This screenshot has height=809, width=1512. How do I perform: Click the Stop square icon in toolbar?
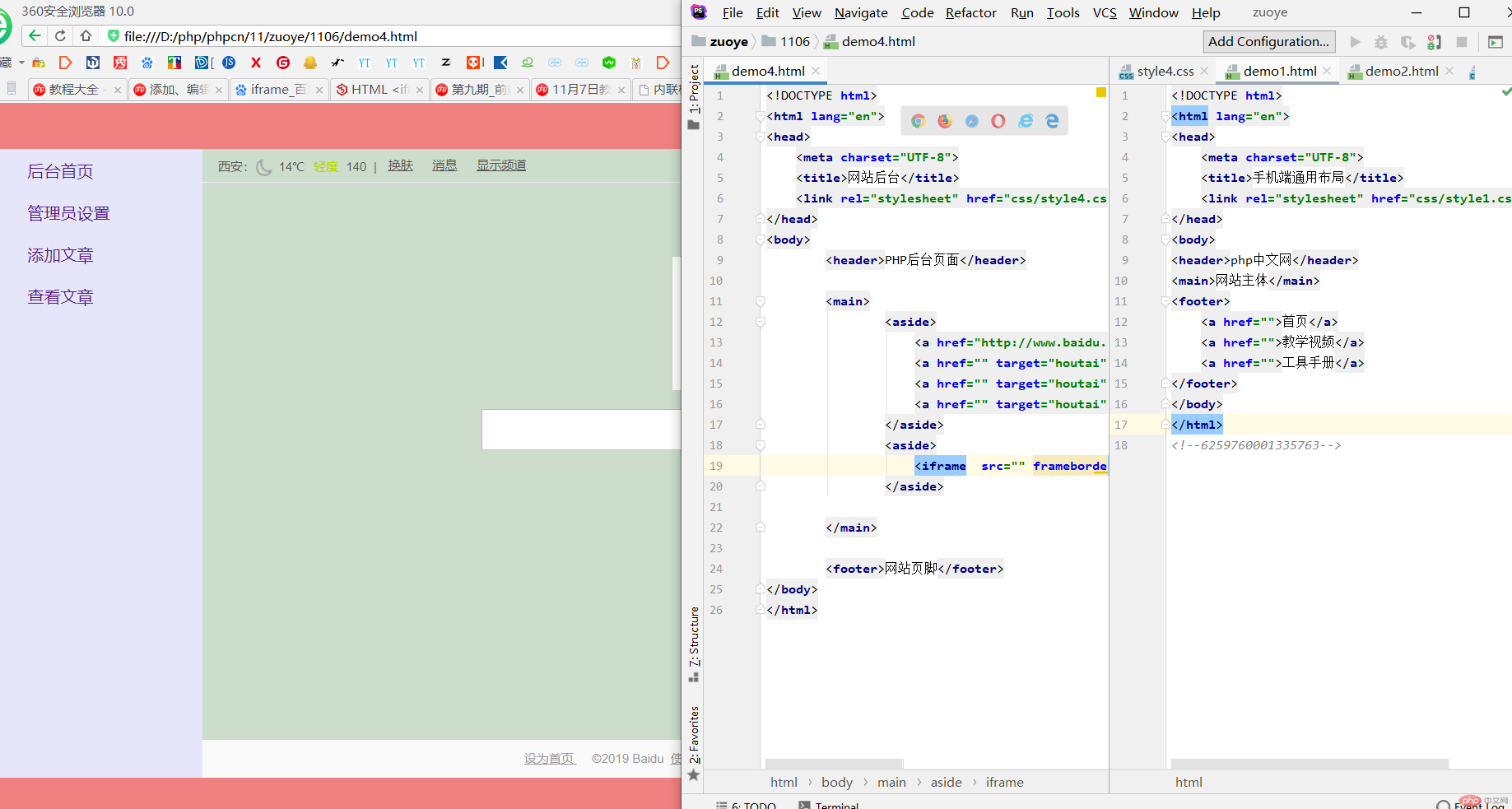point(1462,42)
